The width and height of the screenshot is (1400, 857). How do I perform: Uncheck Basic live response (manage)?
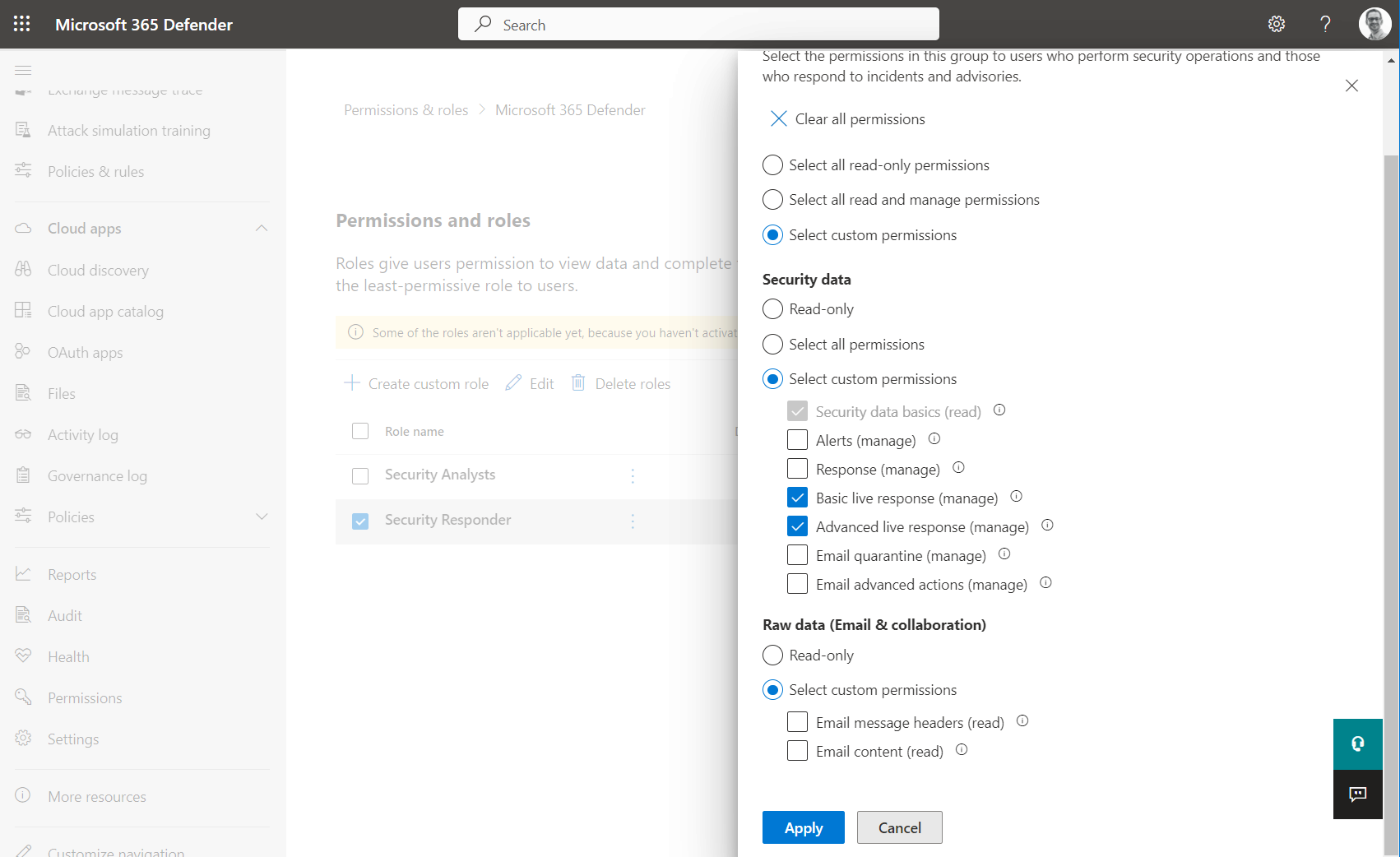click(x=797, y=498)
